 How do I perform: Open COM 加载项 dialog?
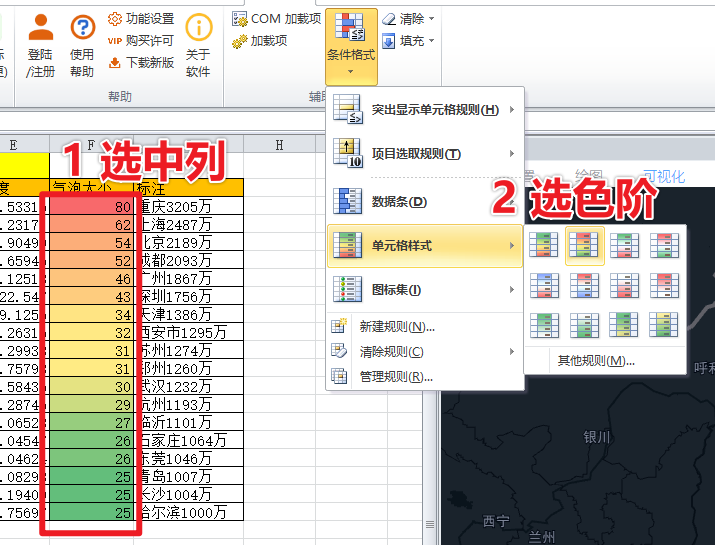pyautogui.click(x=276, y=19)
